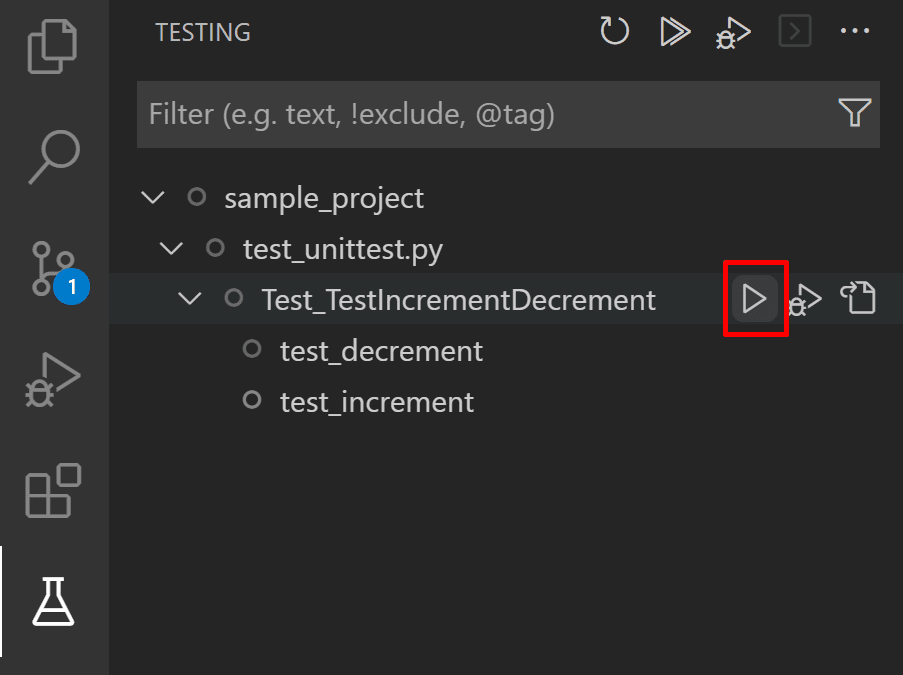903x675 pixels.
Task: Open the Explorer view in the activity bar
Action: (x=54, y=44)
